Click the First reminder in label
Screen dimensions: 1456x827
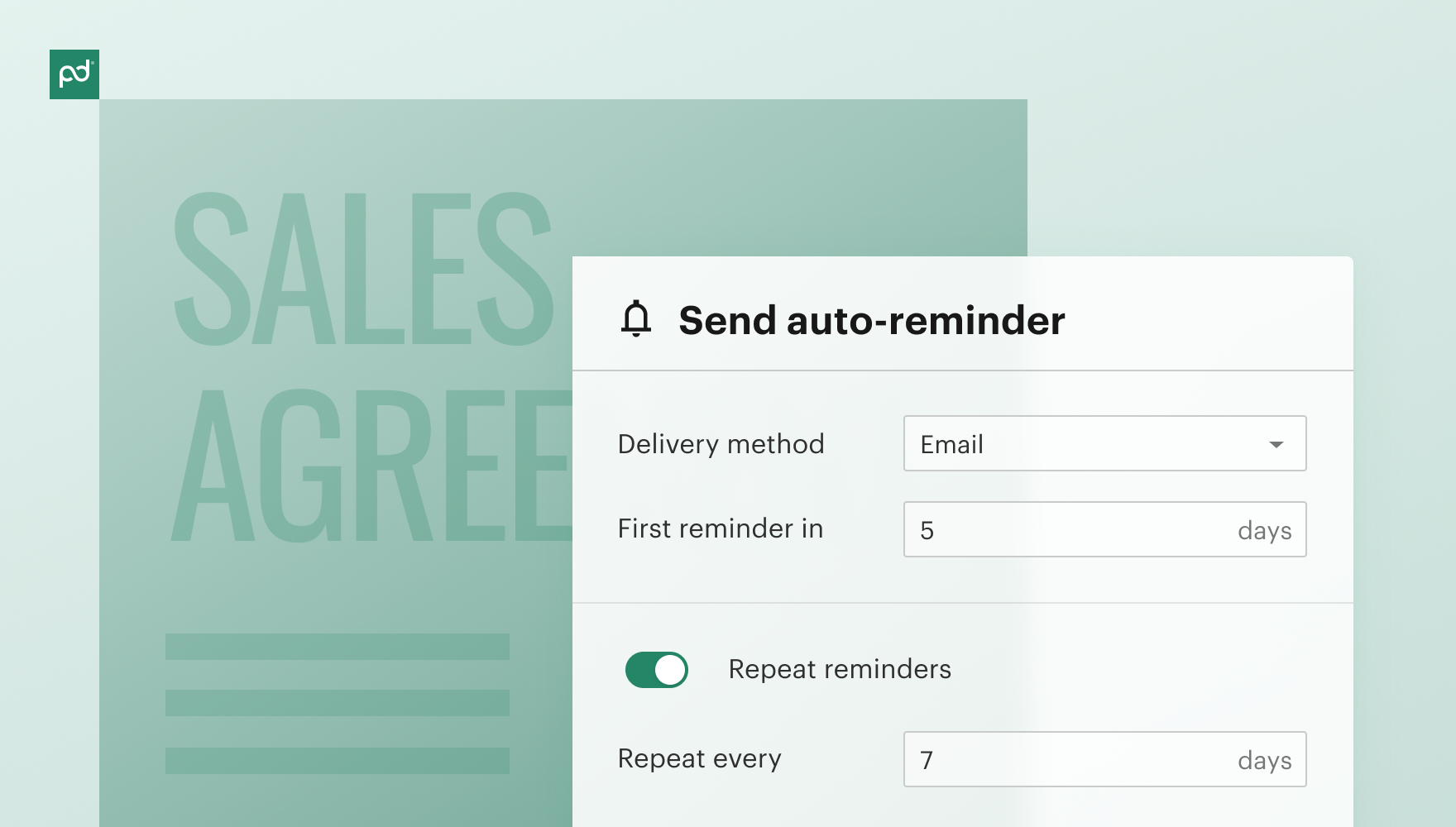(721, 528)
